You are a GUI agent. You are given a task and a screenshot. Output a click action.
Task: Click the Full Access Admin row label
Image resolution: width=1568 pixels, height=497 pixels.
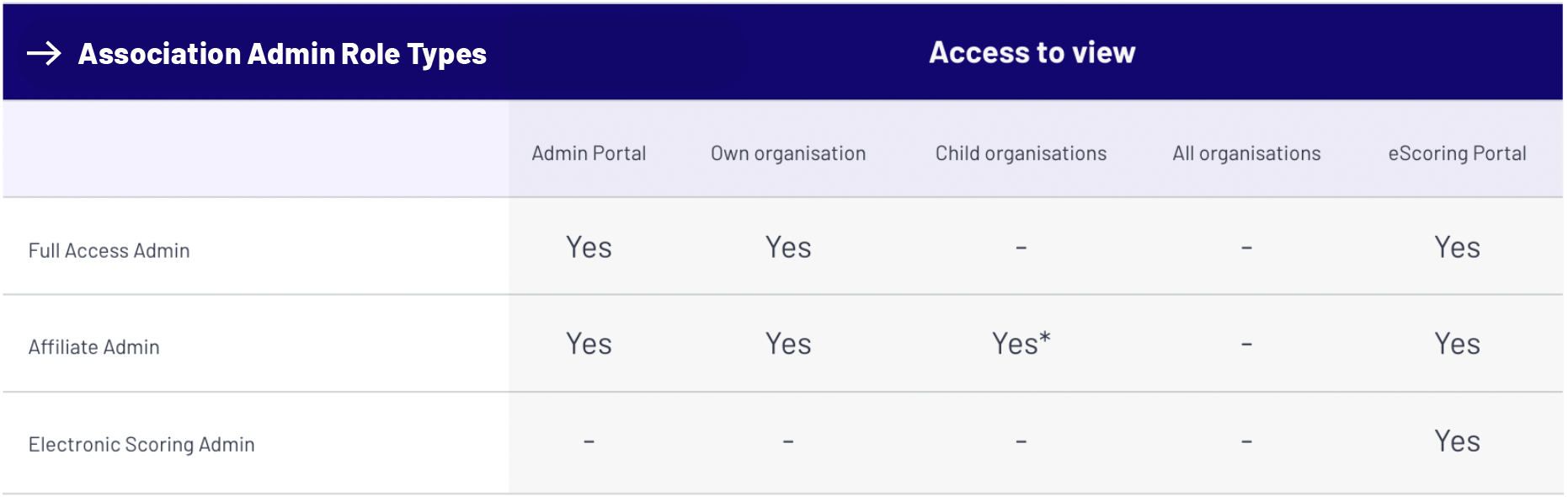(109, 250)
